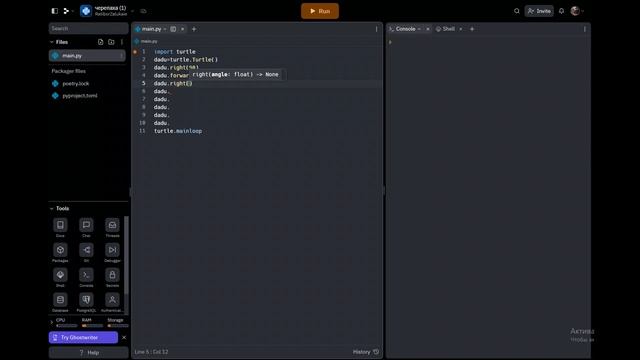Expand the resources usage chevron
Image resolution: width=640 pixels, height=360 pixels.
(52, 323)
